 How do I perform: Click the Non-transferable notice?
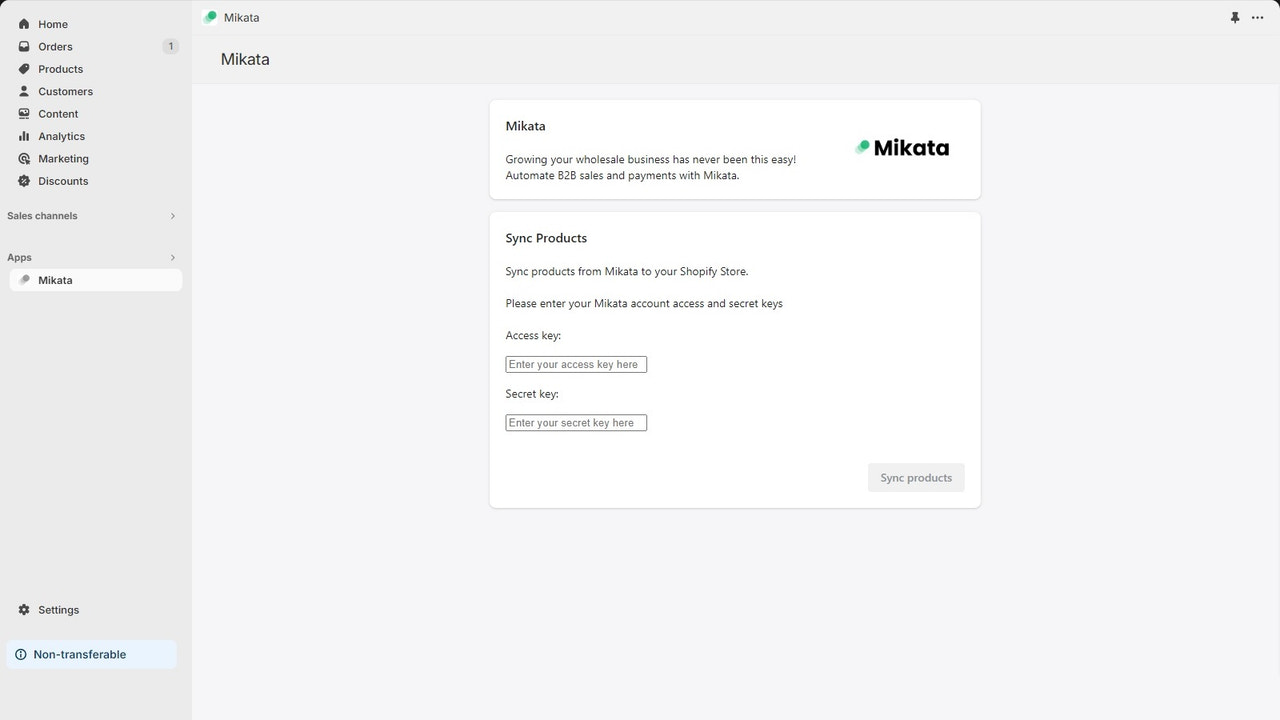[x=92, y=655]
